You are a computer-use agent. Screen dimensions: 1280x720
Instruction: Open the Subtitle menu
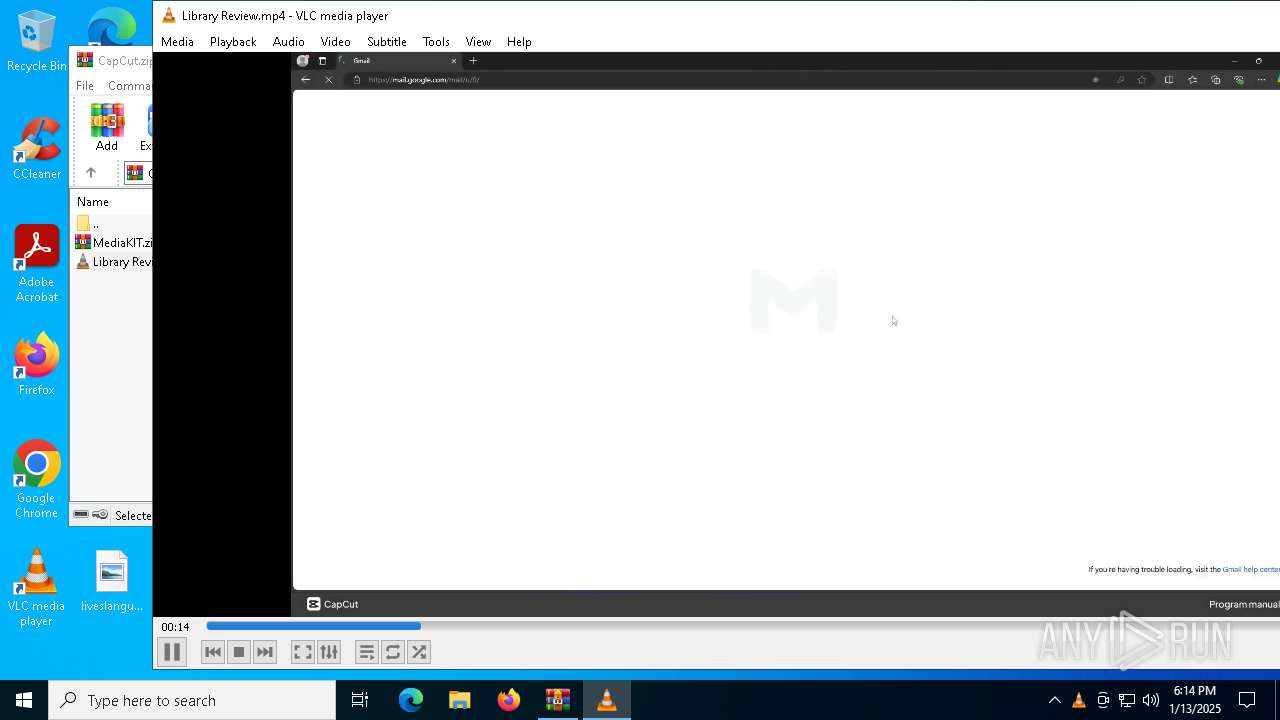[386, 42]
